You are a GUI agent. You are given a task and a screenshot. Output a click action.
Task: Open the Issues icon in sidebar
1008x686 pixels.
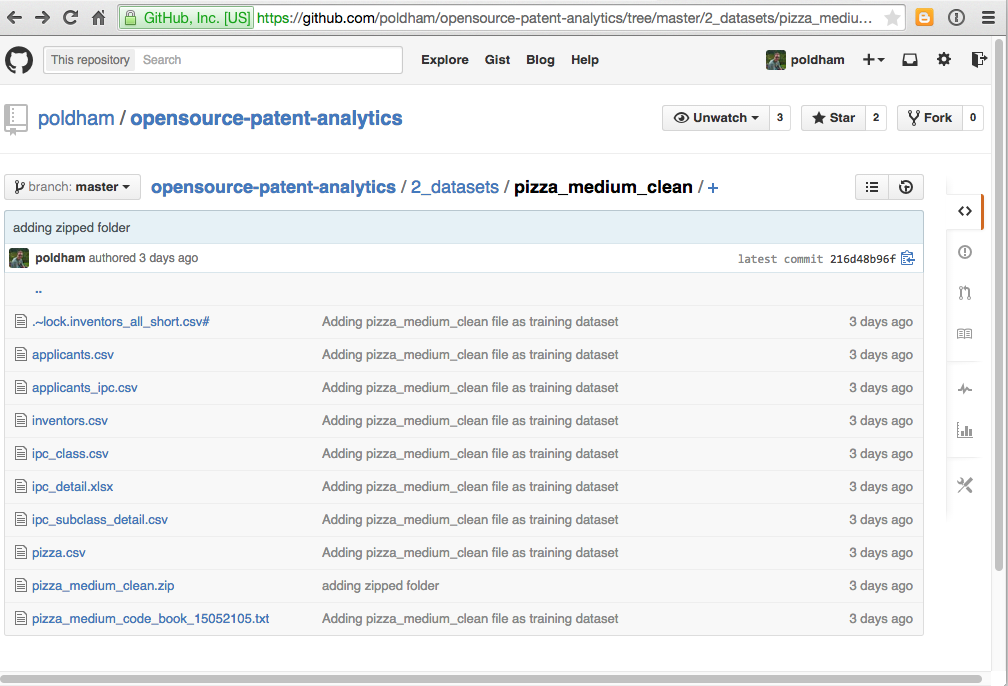point(964,252)
